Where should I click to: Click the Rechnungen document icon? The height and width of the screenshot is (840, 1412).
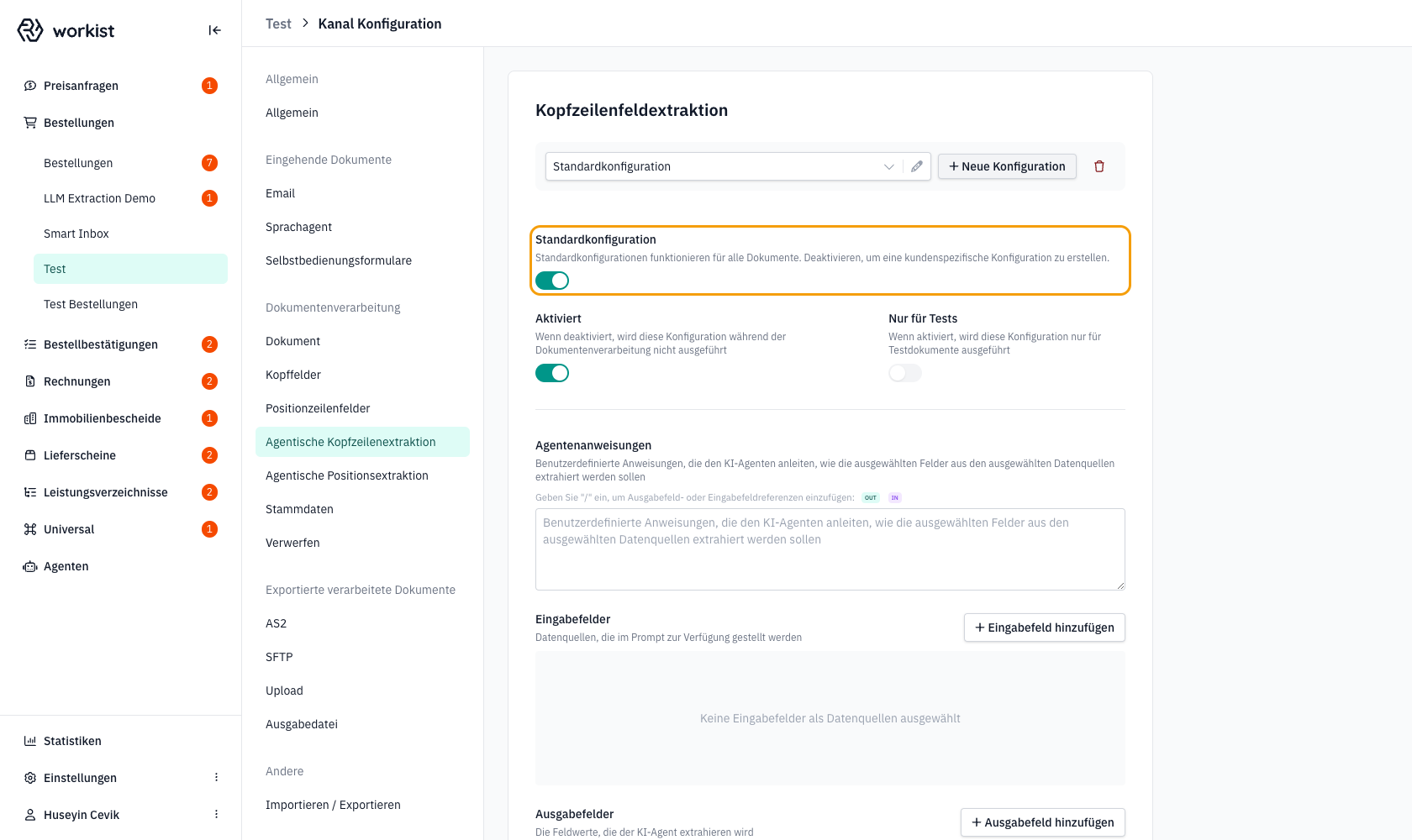tap(30, 381)
